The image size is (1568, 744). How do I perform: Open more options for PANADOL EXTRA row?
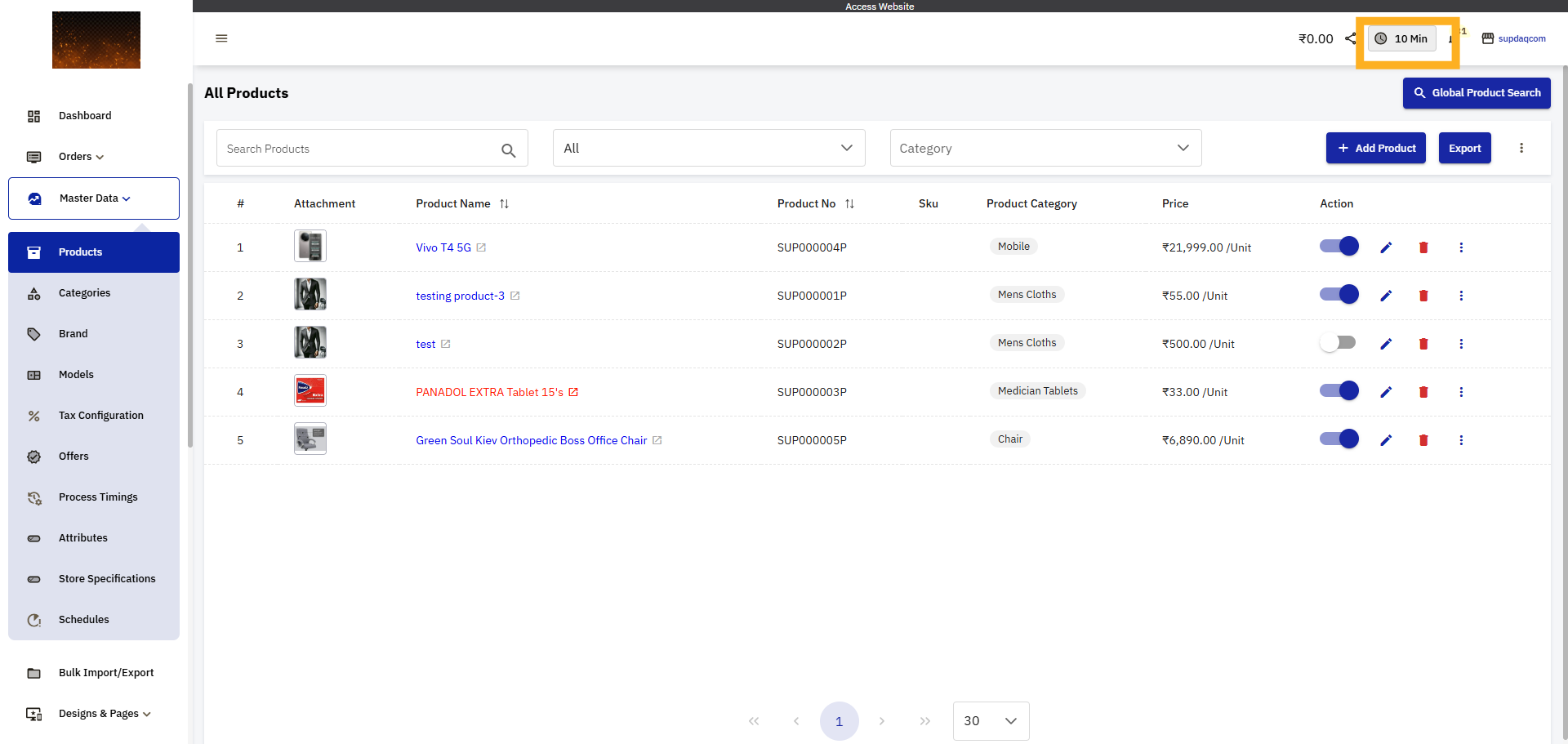[1461, 392]
